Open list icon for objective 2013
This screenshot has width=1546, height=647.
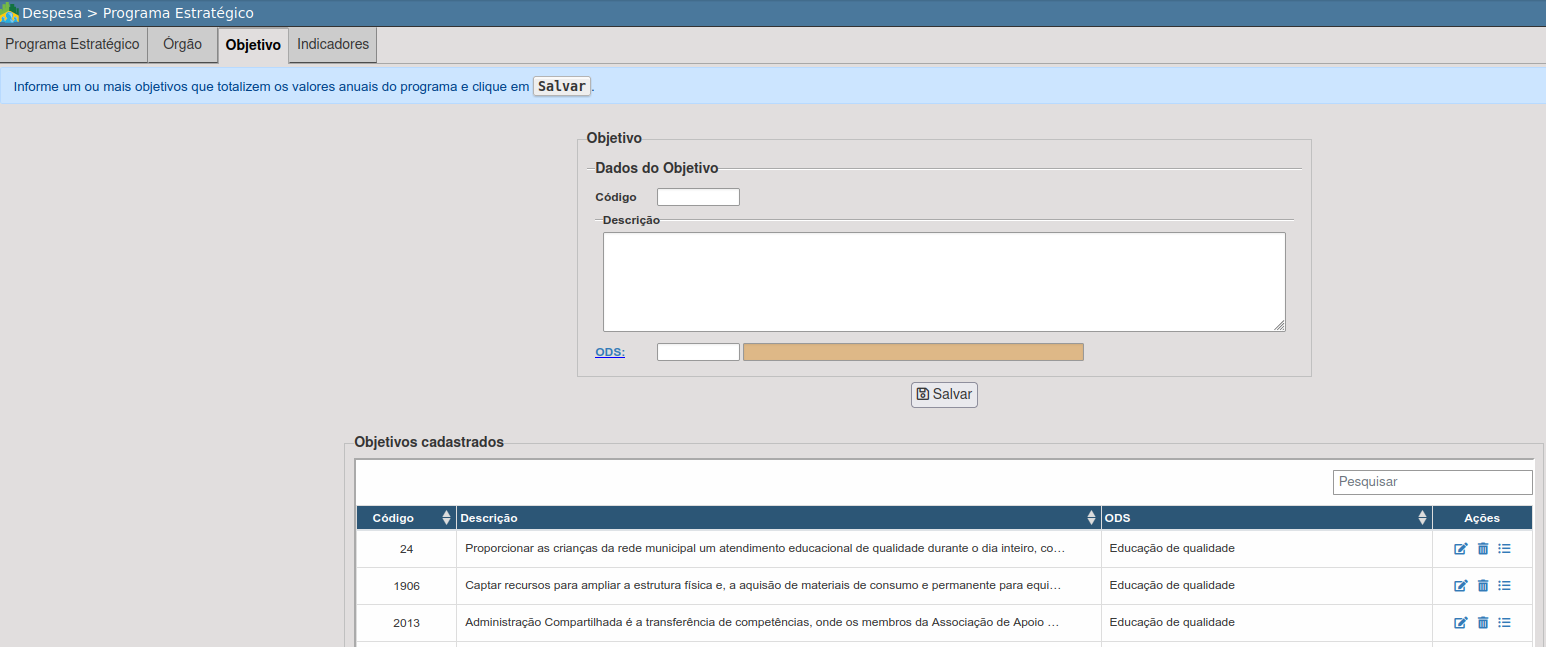[1504, 623]
